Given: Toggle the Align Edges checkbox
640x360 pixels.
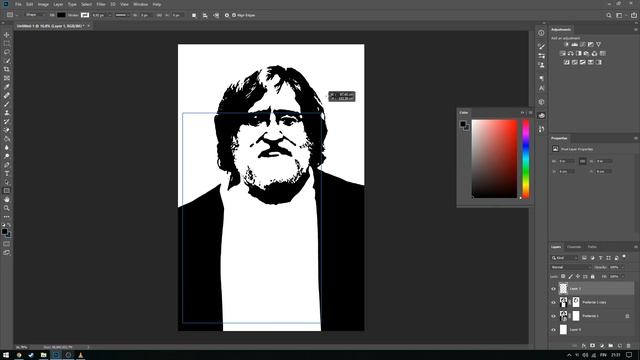Looking at the screenshot, I should click(234, 15).
